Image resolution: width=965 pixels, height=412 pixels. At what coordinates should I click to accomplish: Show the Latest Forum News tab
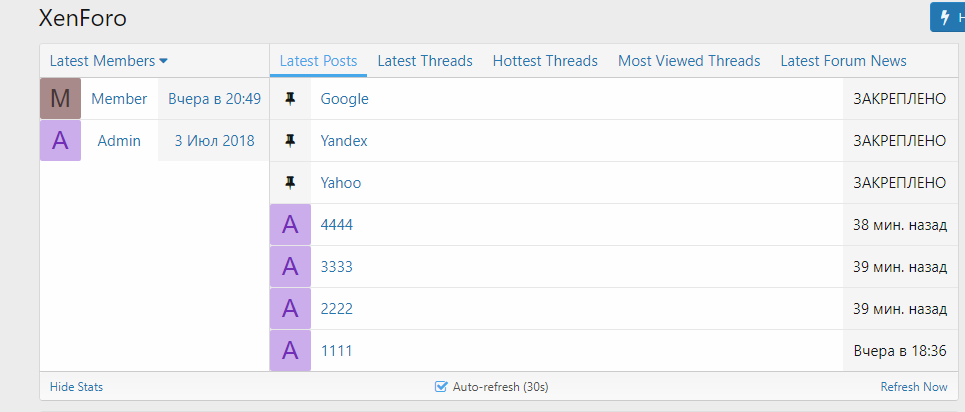click(843, 61)
